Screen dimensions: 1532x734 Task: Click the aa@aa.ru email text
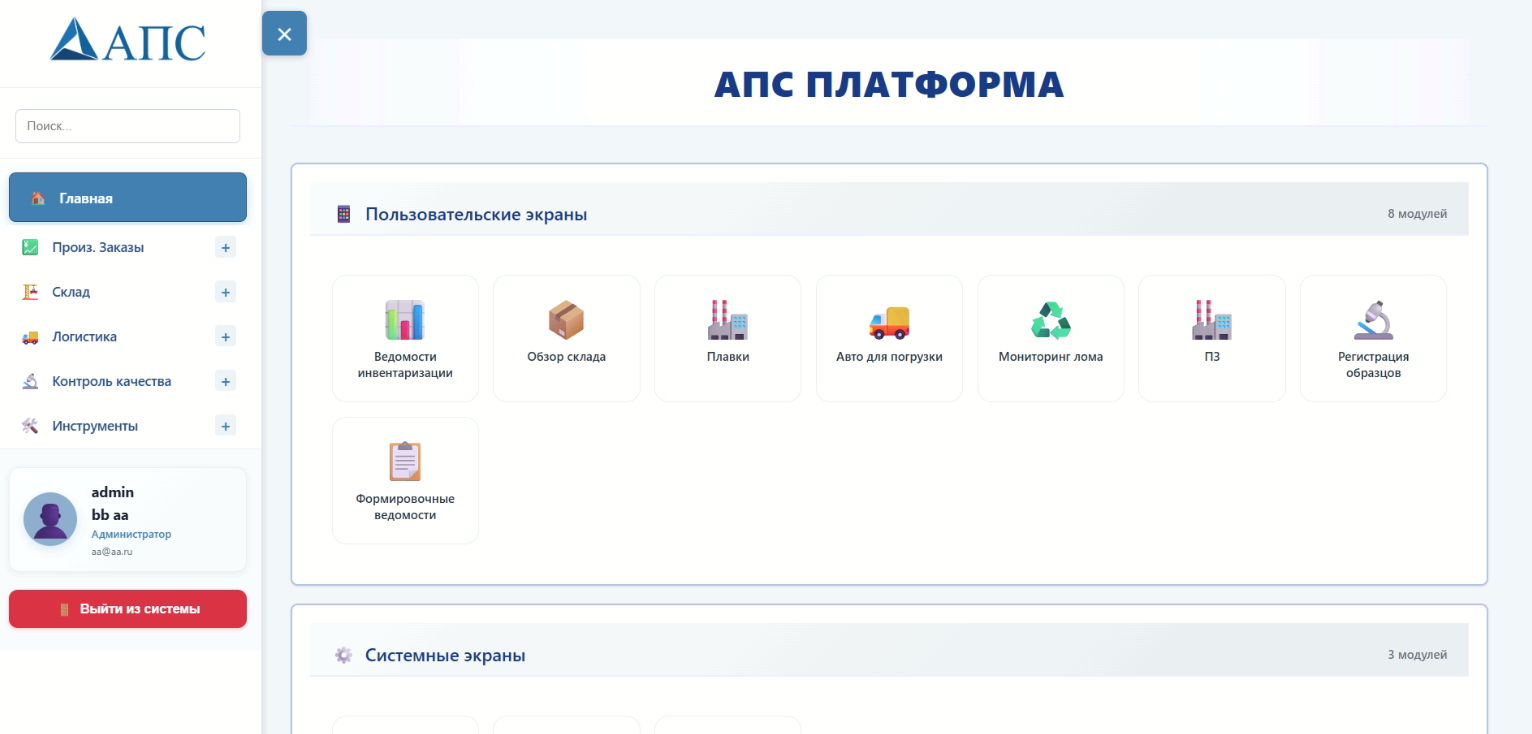coord(113,552)
